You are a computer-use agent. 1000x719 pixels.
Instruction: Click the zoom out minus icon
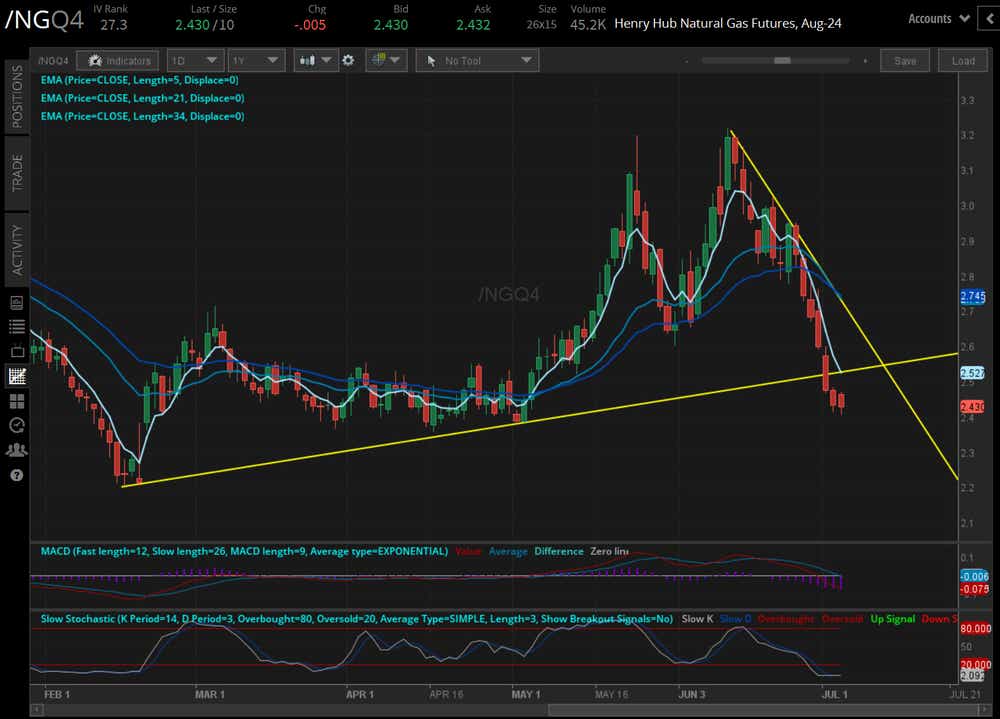687,61
